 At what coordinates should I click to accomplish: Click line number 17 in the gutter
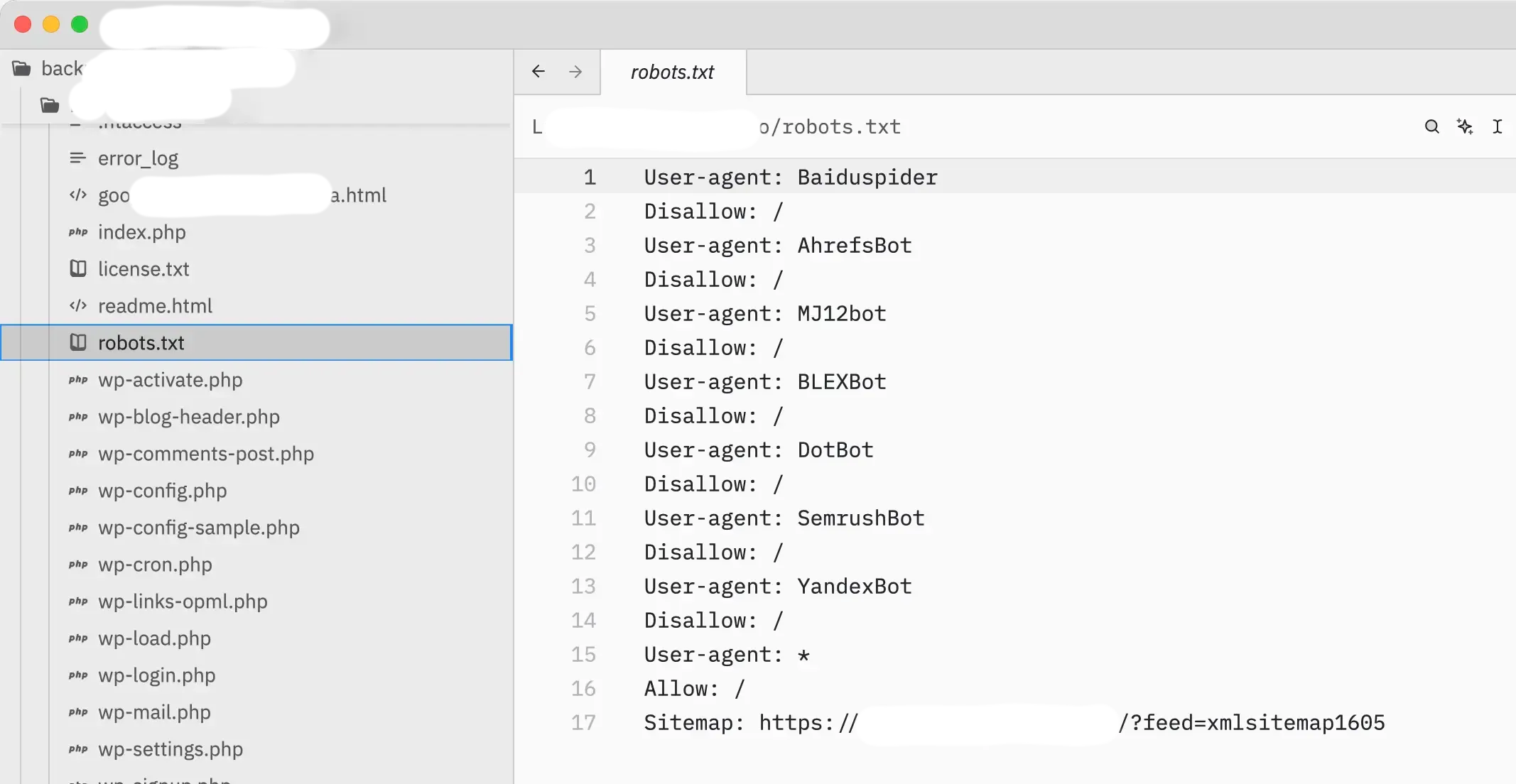[x=583, y=723]
